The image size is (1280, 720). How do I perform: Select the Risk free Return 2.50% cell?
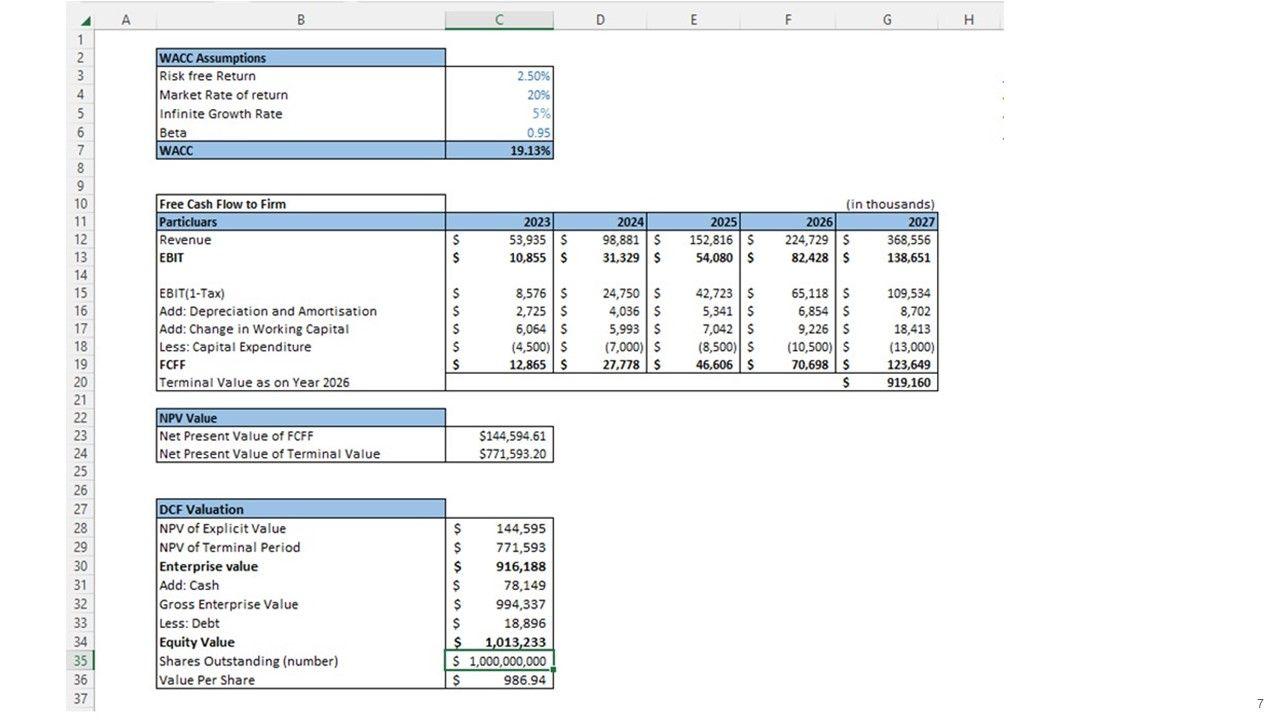[x=498, y=76]
